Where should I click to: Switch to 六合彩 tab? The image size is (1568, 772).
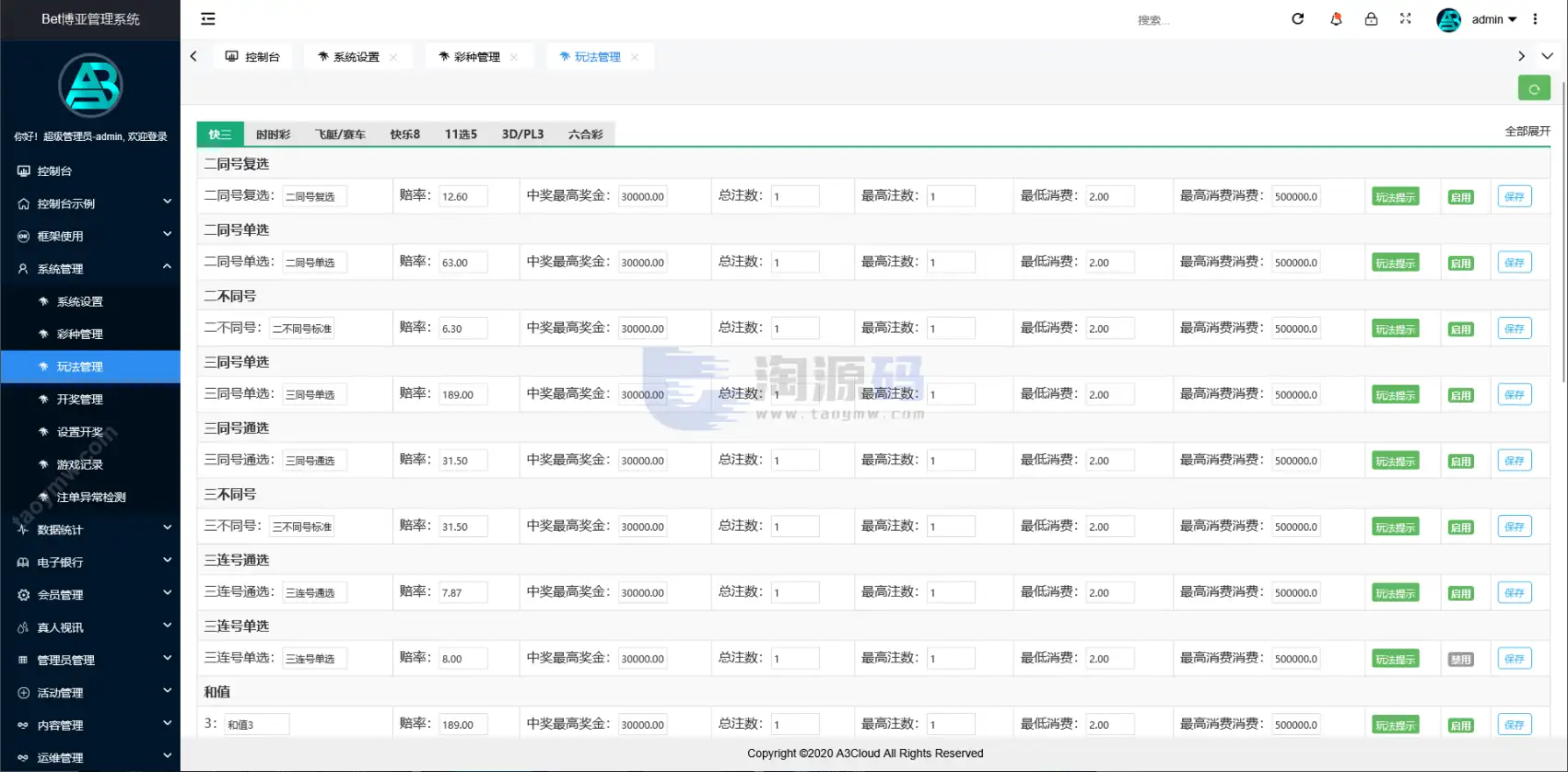585,135
